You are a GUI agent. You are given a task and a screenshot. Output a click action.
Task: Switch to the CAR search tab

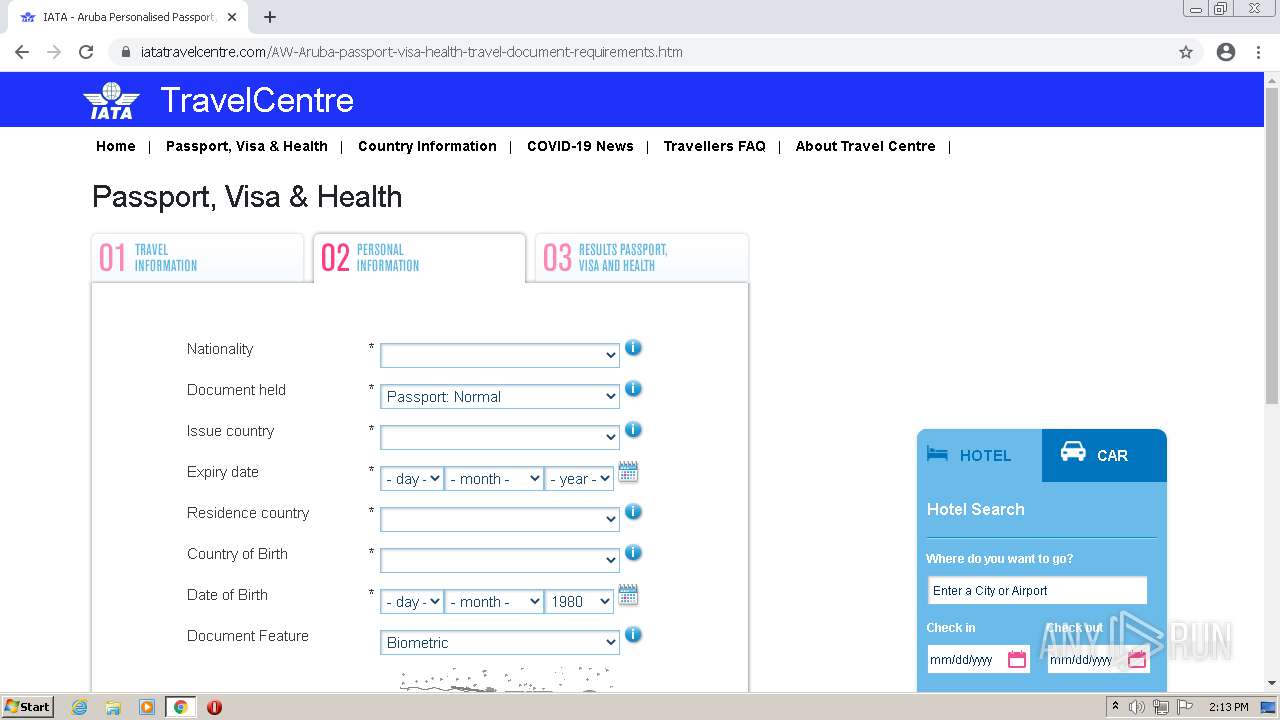tap(1104, 455)
